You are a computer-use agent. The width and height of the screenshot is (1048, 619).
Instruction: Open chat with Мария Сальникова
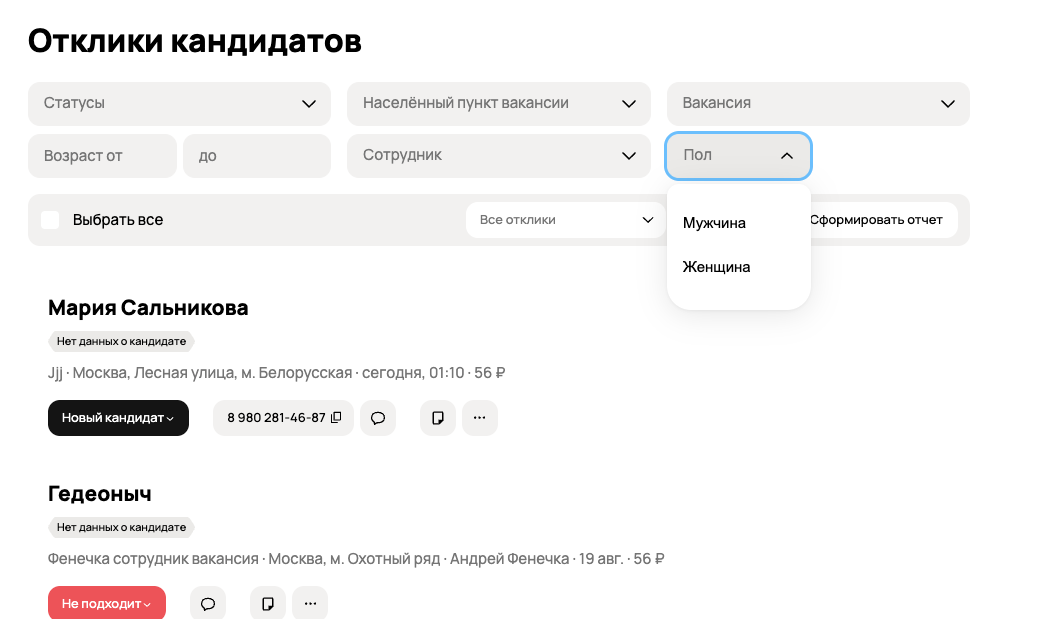[x=378, y=418]
